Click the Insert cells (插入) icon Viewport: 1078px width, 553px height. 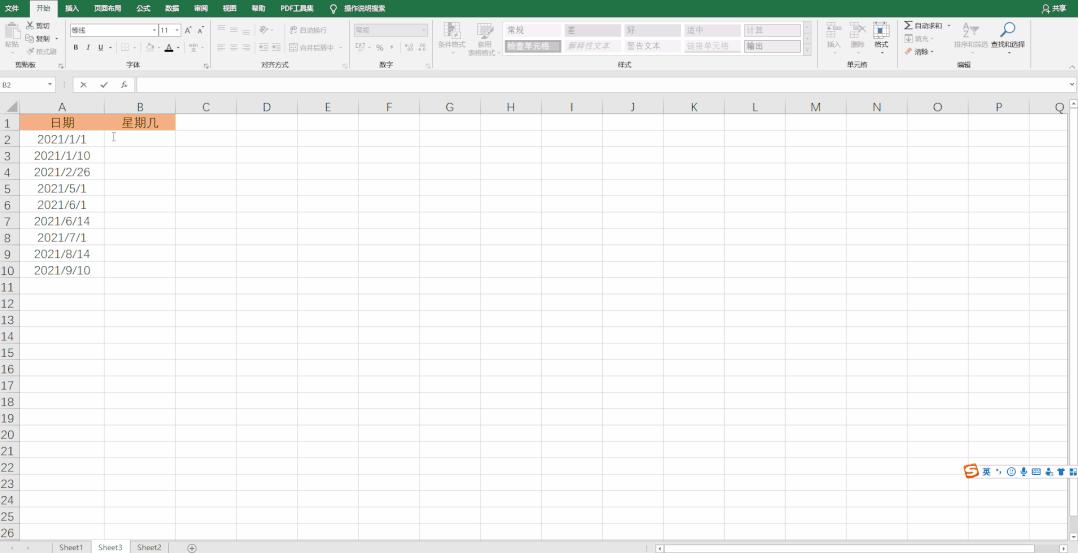click(x=833, y=35)
